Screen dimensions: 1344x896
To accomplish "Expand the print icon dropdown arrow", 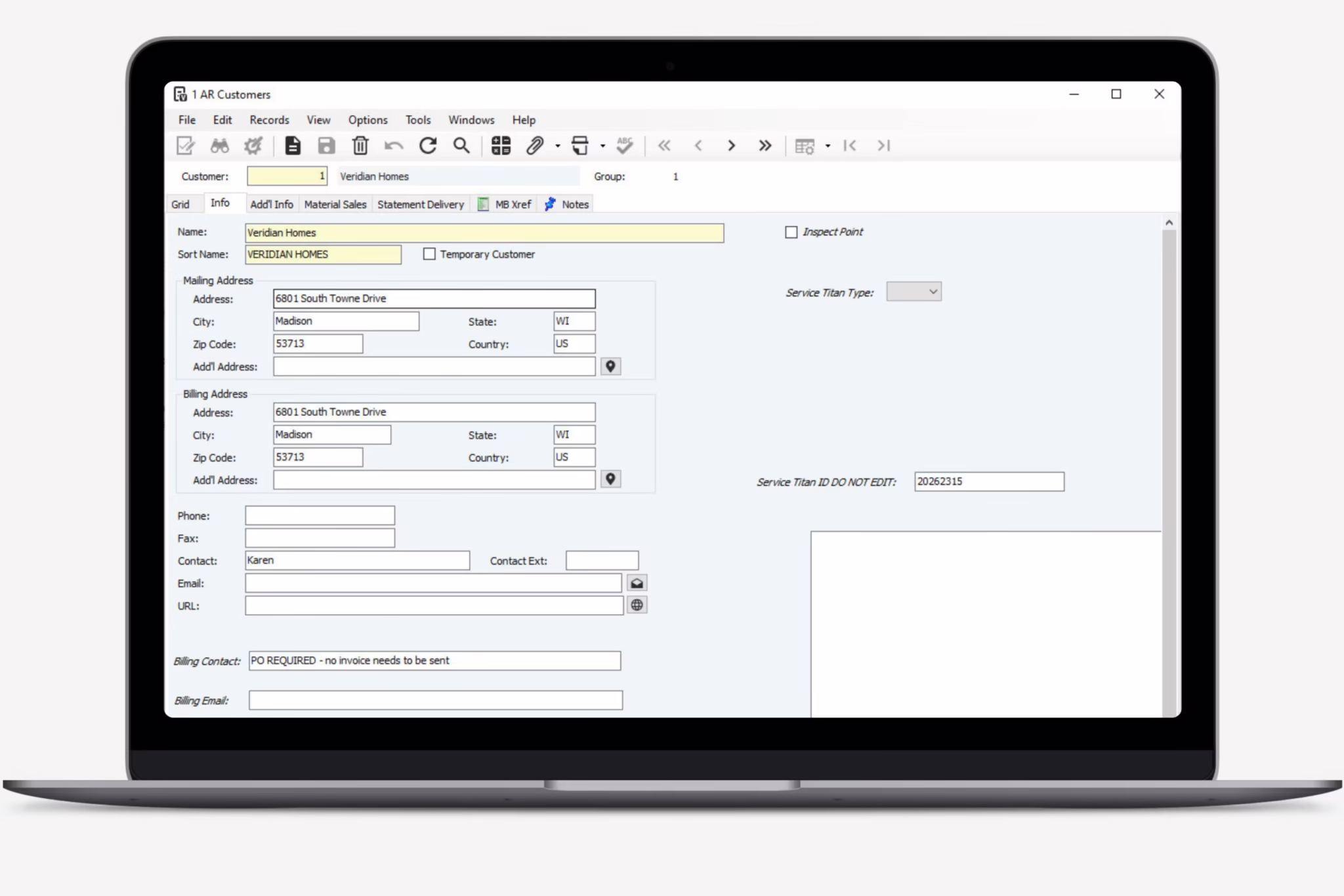I will 602,146.
